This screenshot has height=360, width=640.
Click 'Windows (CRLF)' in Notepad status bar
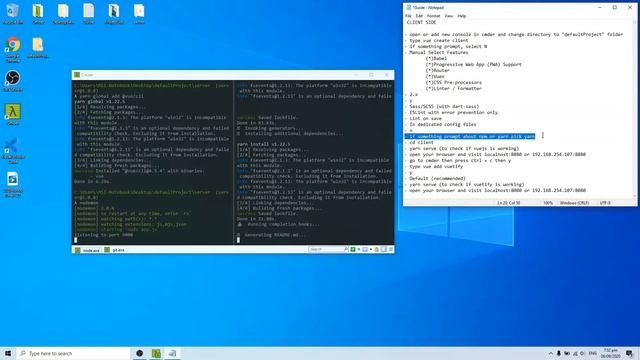point(574,203)
